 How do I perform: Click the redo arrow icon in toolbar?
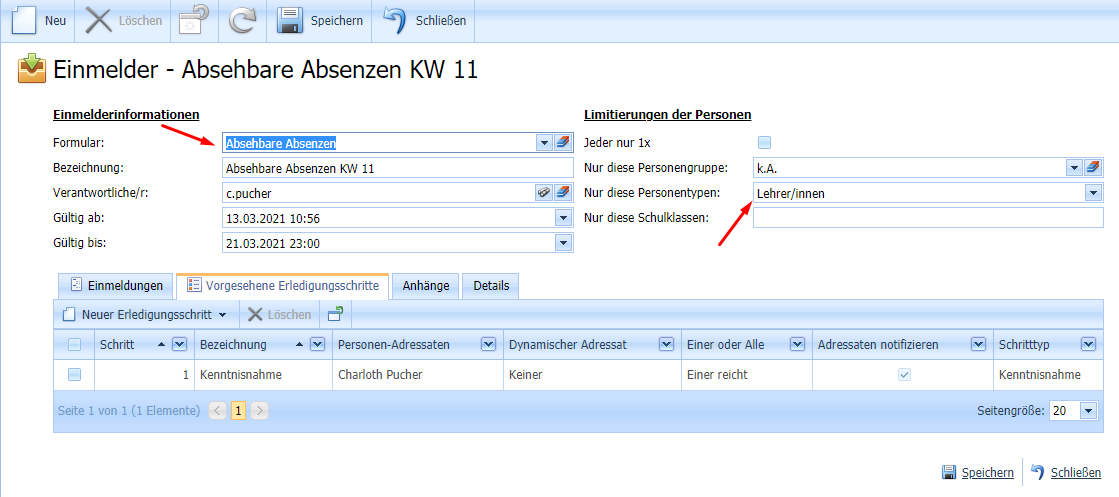click(243, 21)
